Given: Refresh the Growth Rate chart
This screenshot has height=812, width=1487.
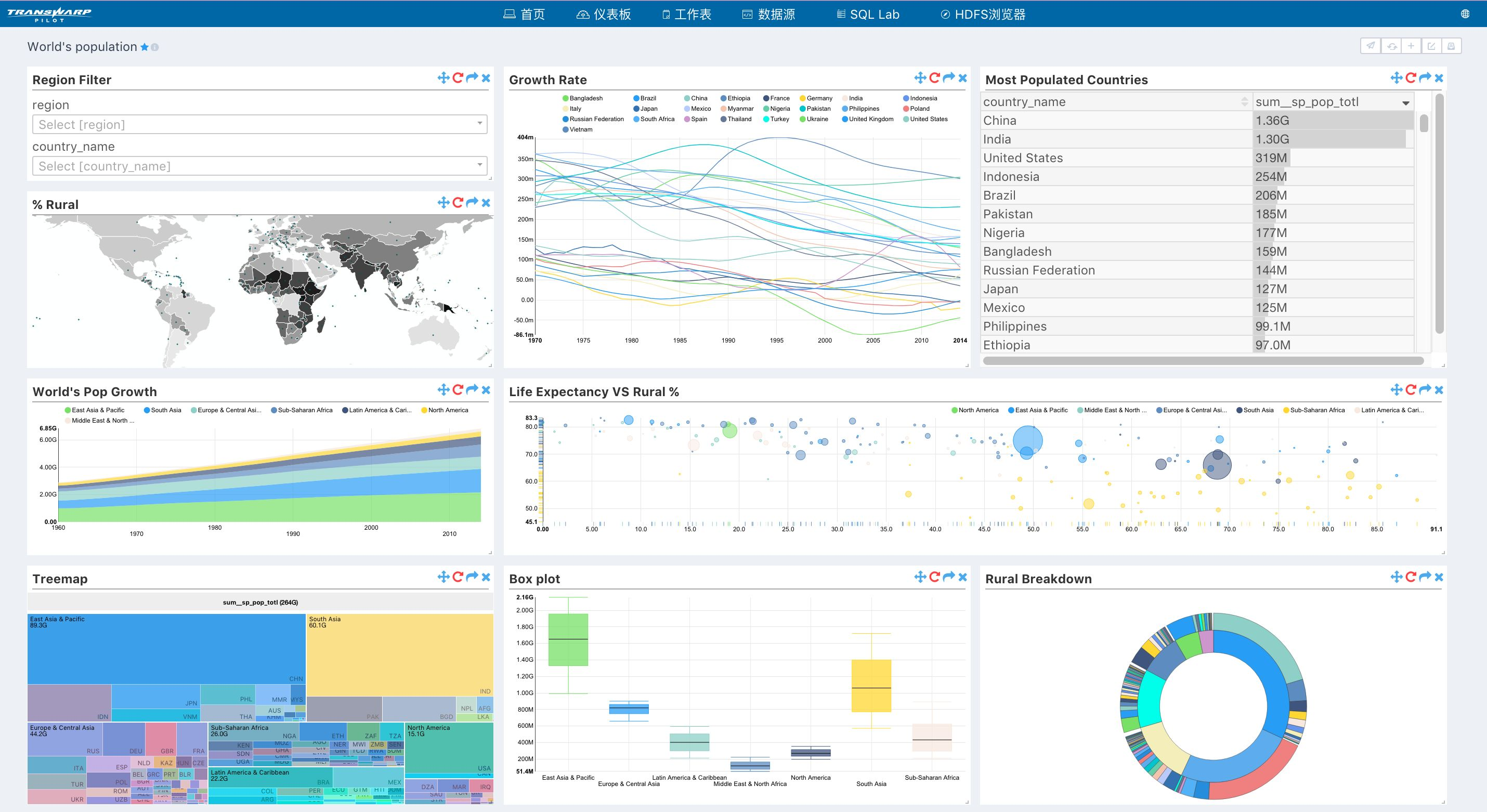Looking at the screenshot, I should [934, 78].
